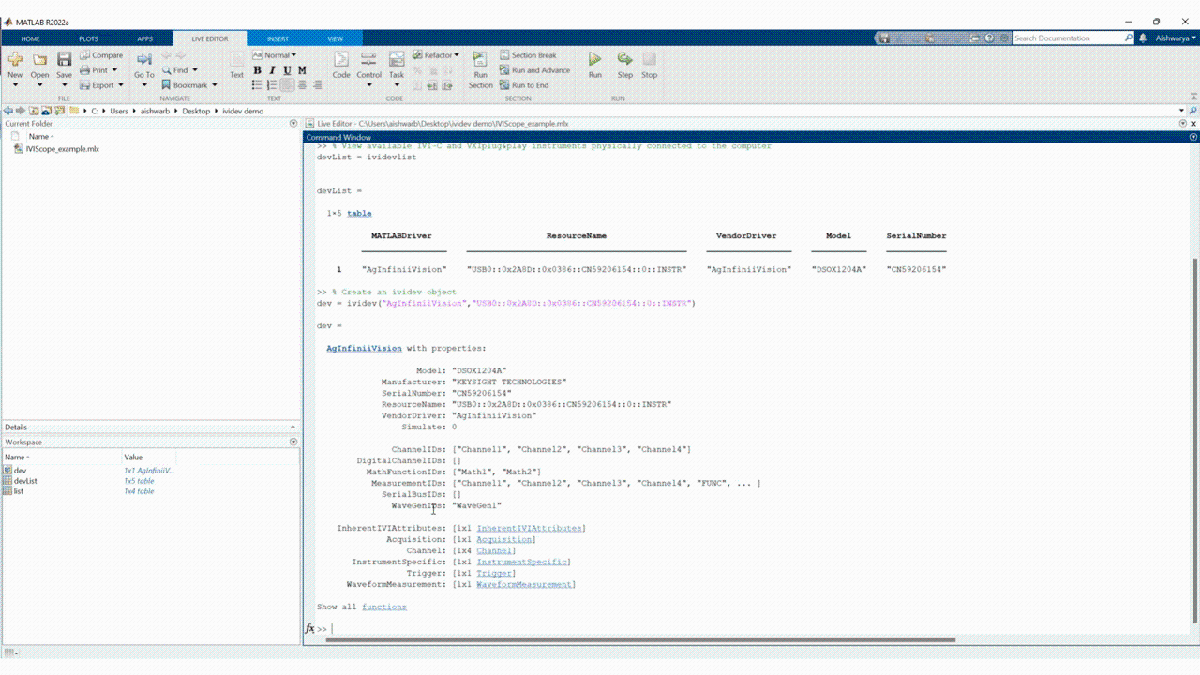Click the InstrumentSpecific property link

coord(523,562)
